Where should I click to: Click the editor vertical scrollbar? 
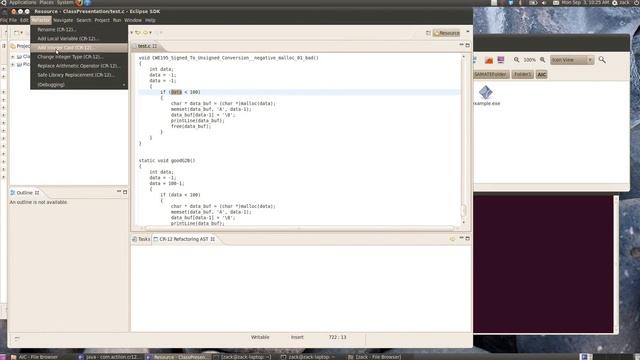(463, 139)
